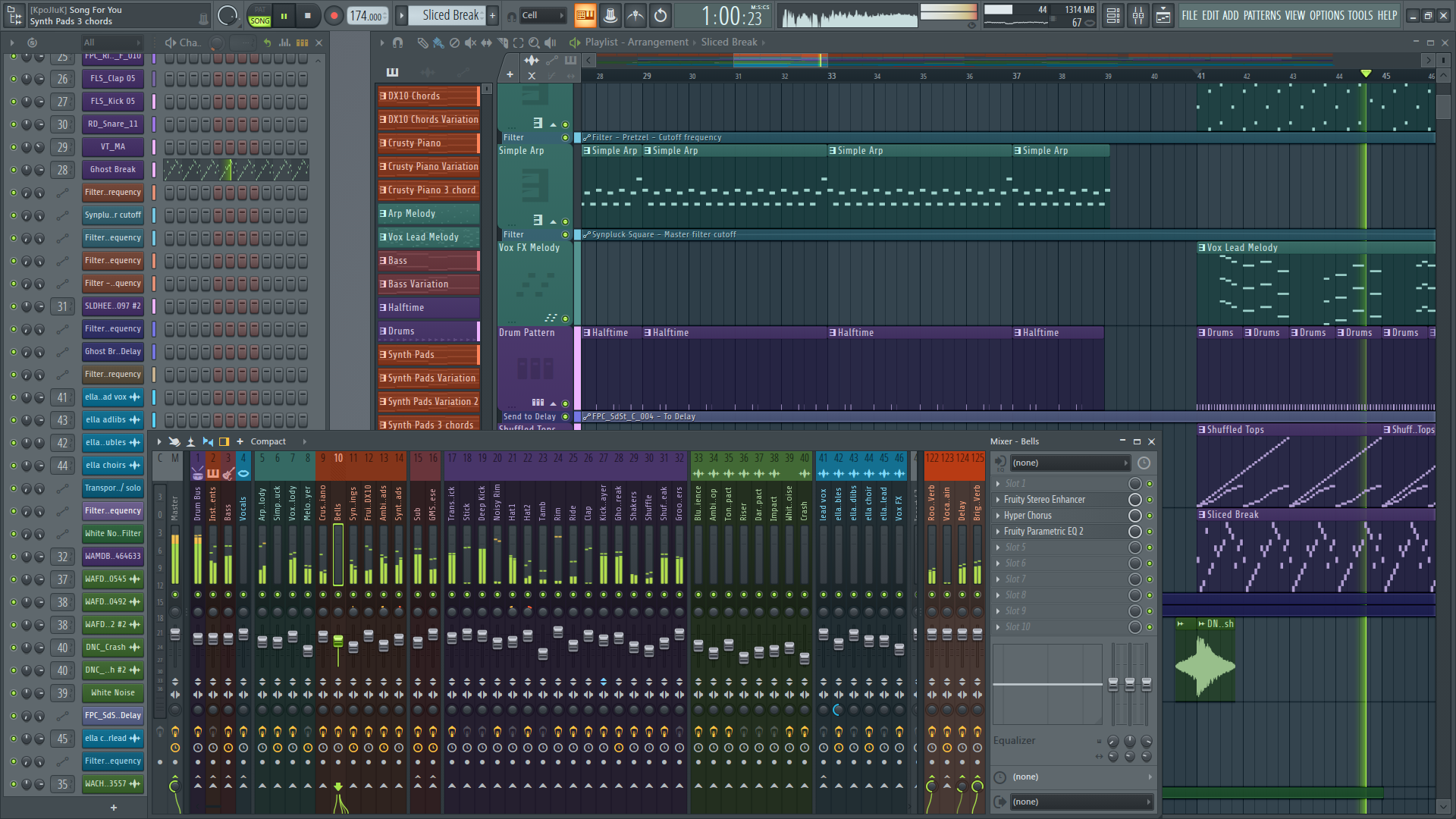The image size is (1456, 819).
Task: Toggle mute on the Simple Arp track
Action: [x=565, y=221]
